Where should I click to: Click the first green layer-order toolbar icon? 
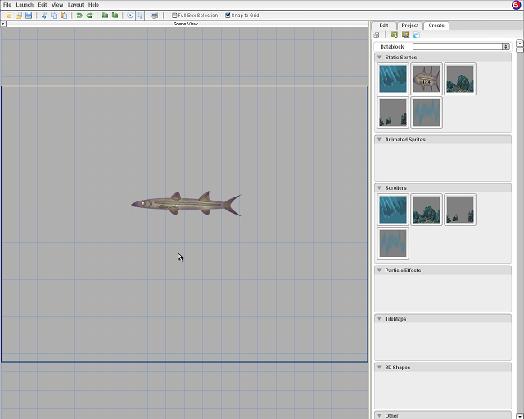pyautogui.click(x=105, y=16)
